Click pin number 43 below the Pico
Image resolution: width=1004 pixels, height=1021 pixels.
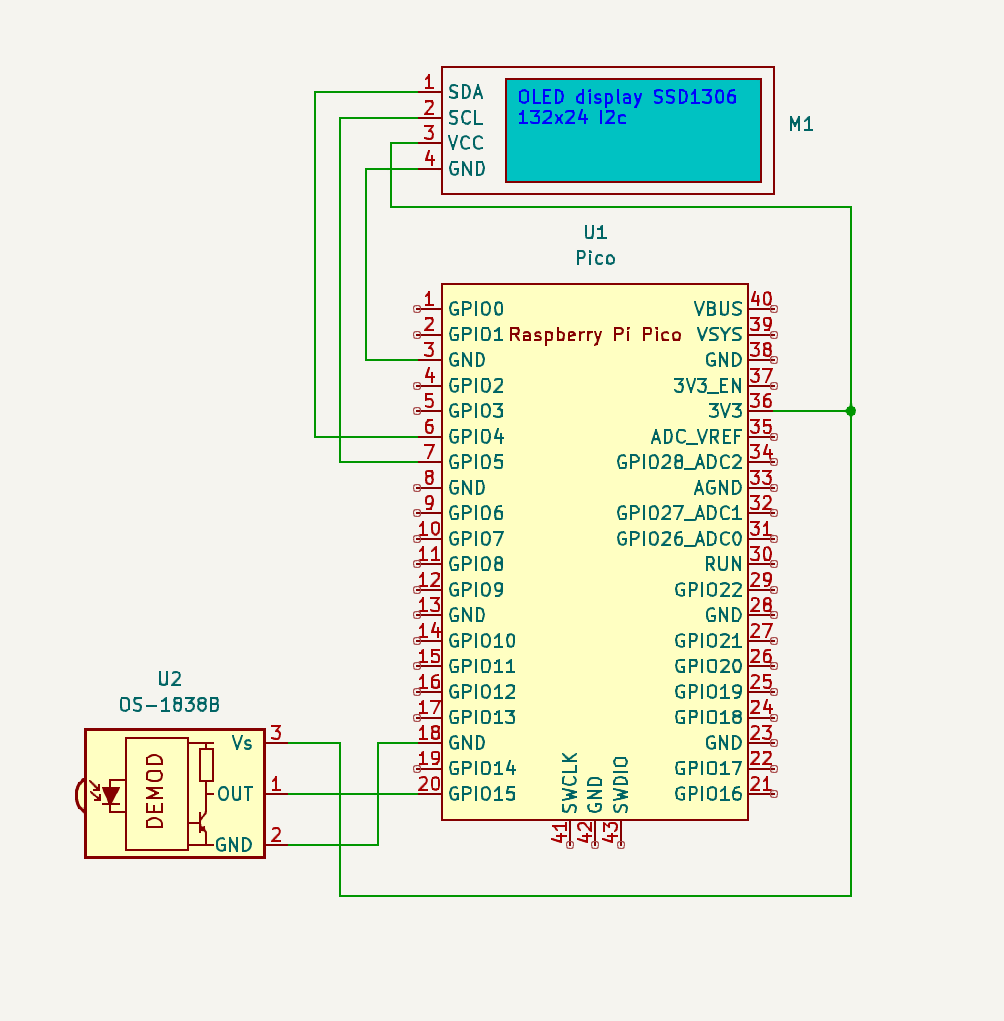coord(611,832)
